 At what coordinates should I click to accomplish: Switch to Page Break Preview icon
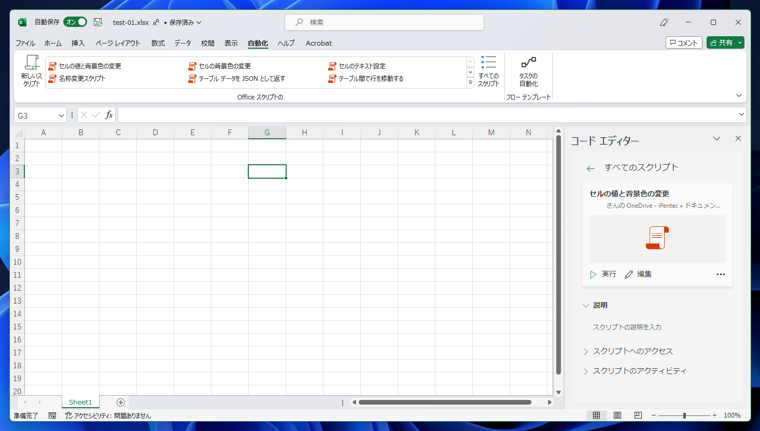coord(638,415)
